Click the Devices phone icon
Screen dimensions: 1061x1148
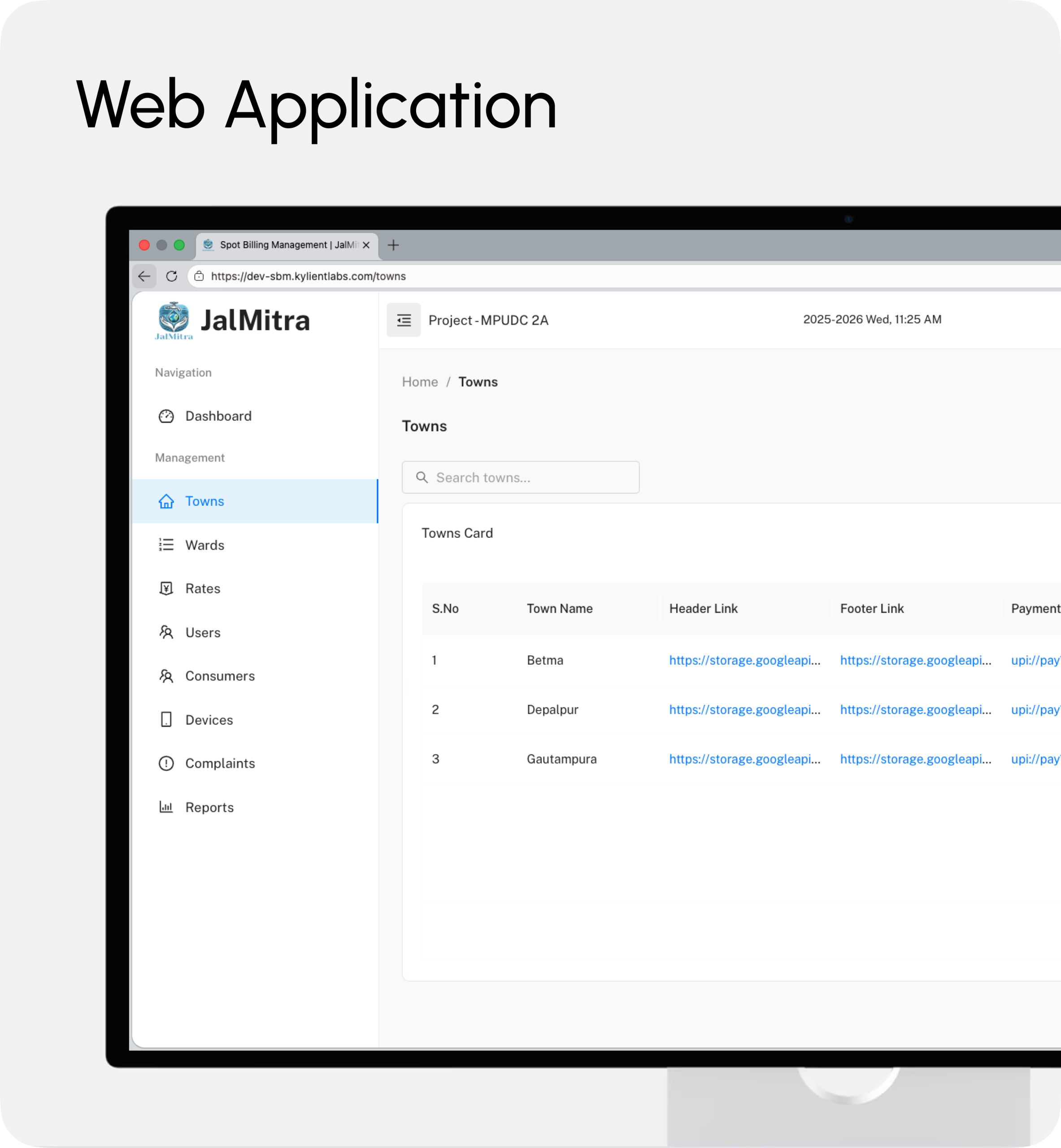coord(166,719)
